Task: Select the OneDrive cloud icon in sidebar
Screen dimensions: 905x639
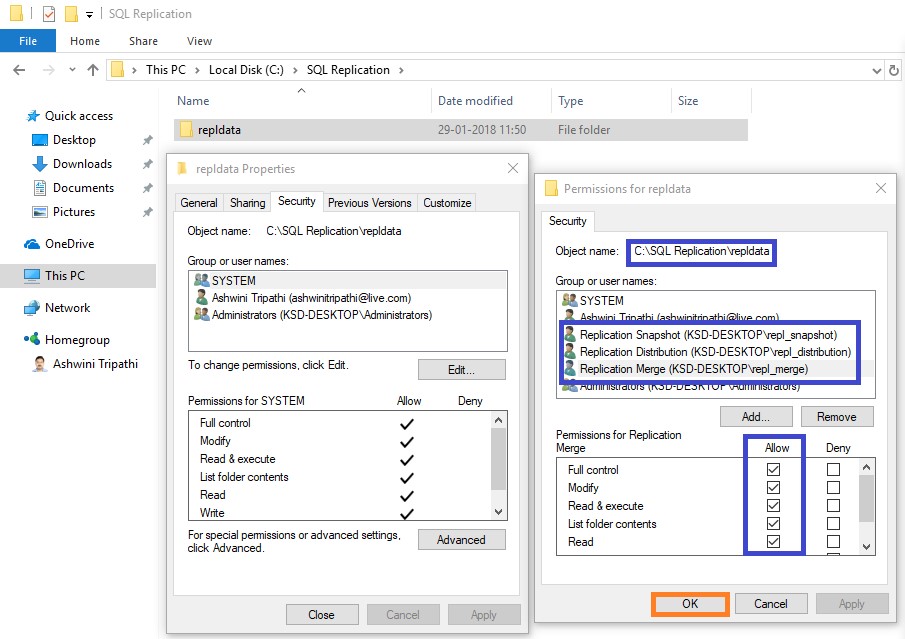Action: [32, 244]
